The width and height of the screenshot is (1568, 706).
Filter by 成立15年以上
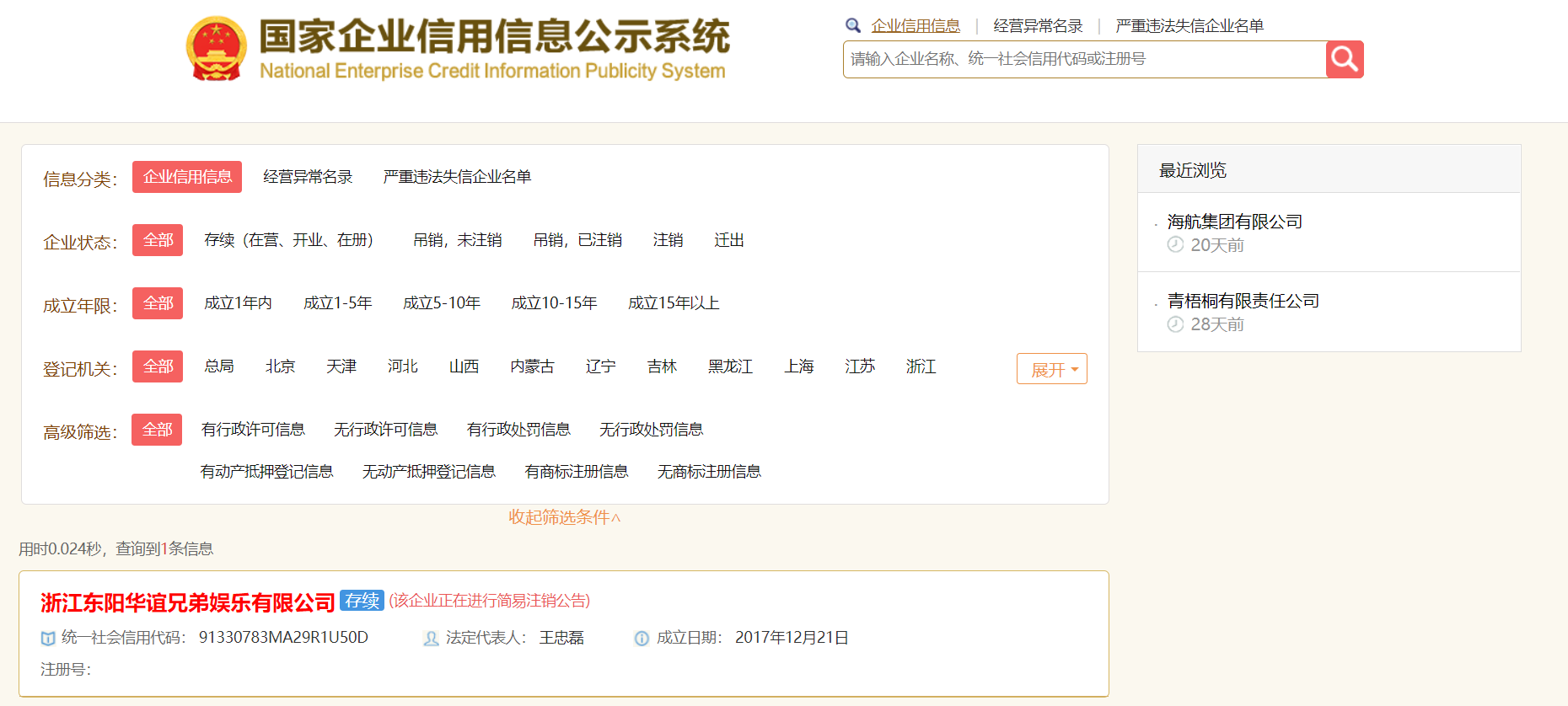click(x=674, y=303)
